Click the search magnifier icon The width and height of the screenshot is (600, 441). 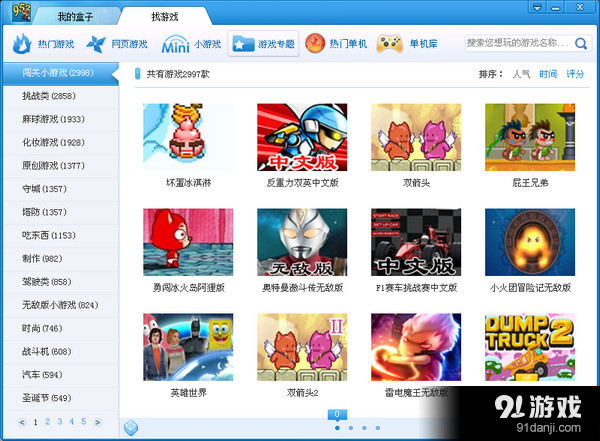coord(580,44)
